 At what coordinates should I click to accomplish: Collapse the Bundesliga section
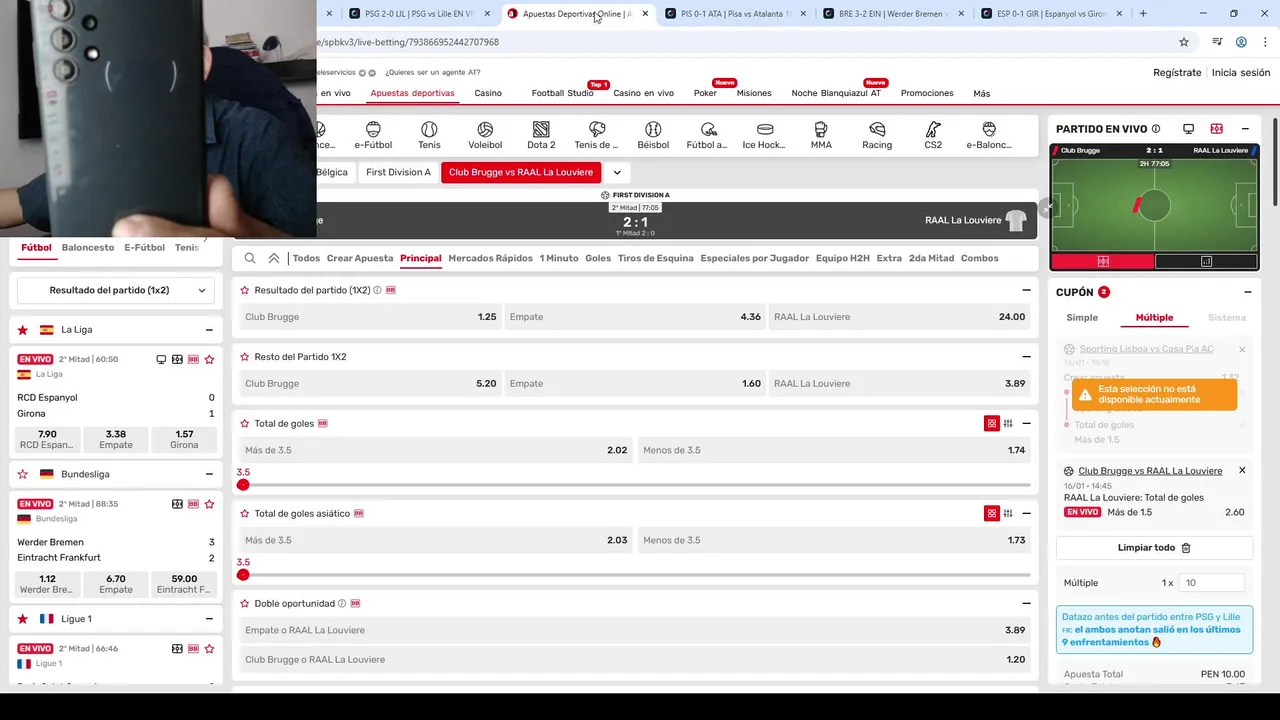209,474
